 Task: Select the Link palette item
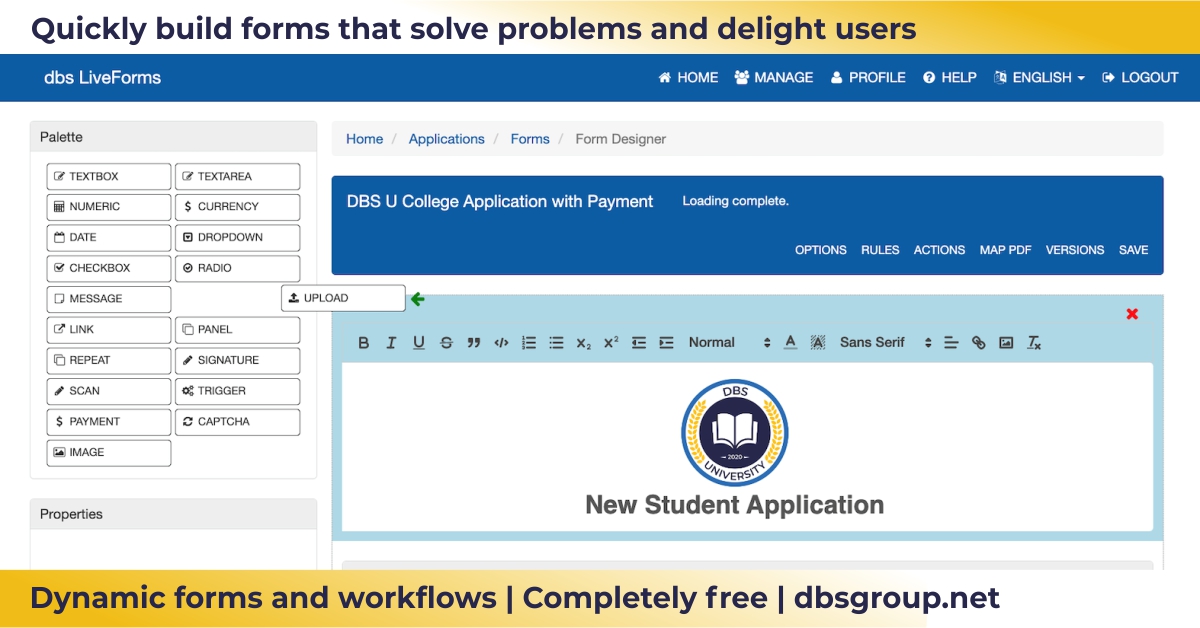[109, 330]
